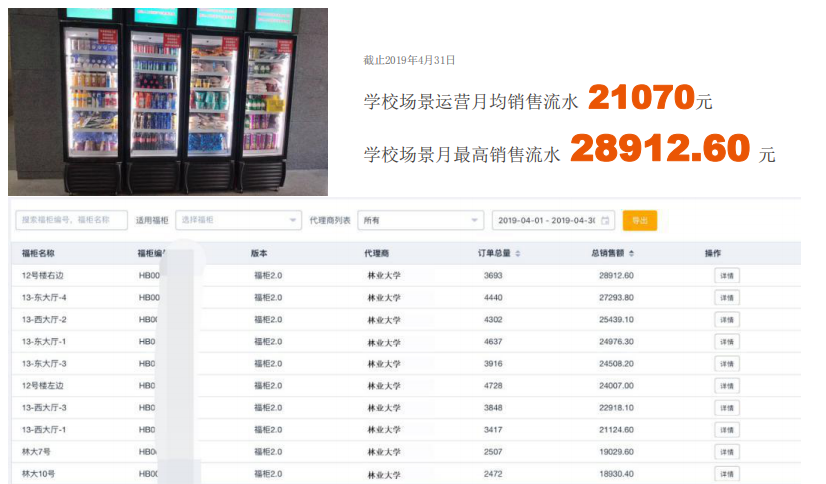
Task: Open 详情 for 13-西大厅-2 row
Action: tap(727, 320)
